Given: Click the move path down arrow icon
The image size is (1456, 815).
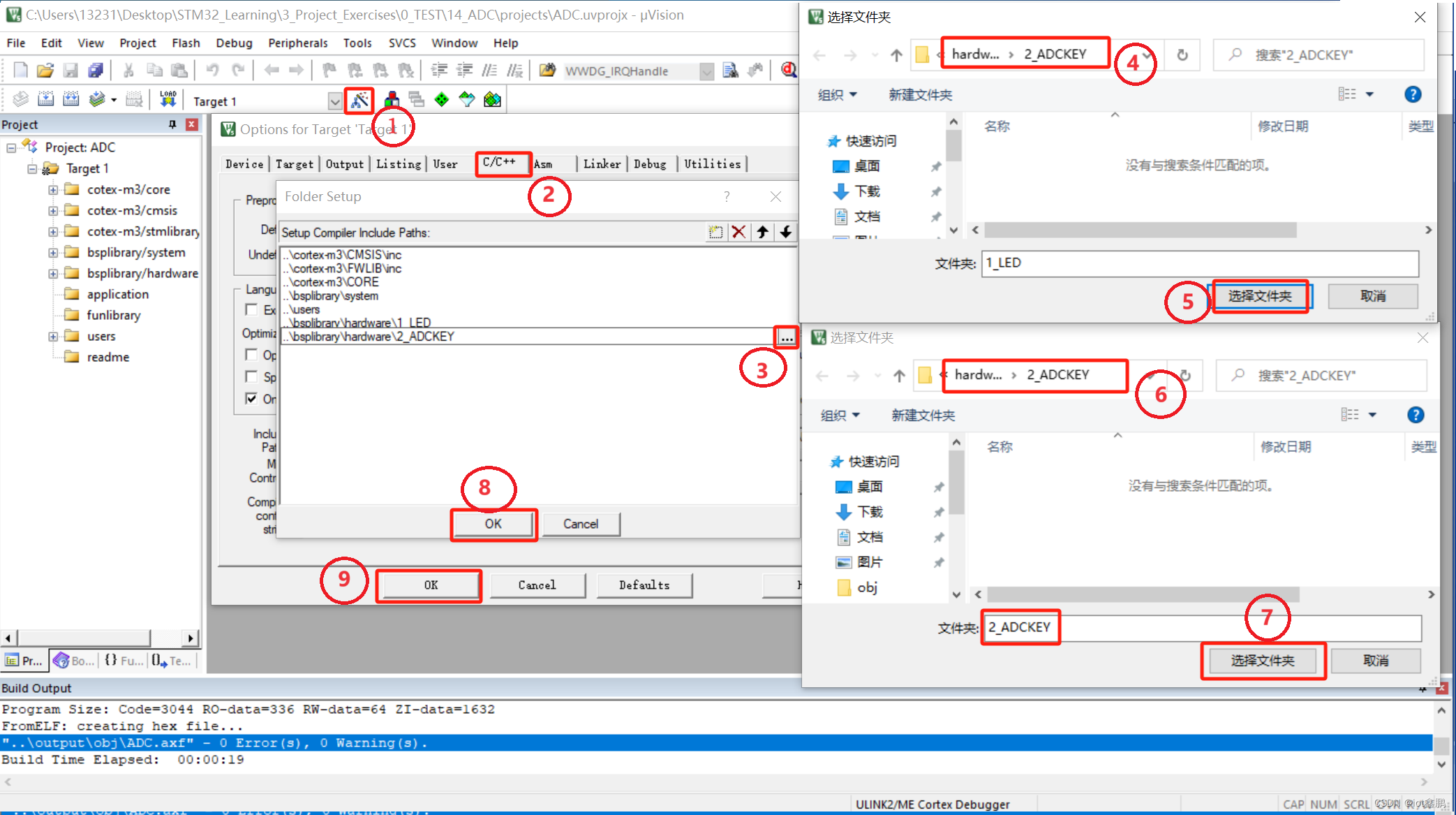Looking at the screenshot, I should (787, 232).
